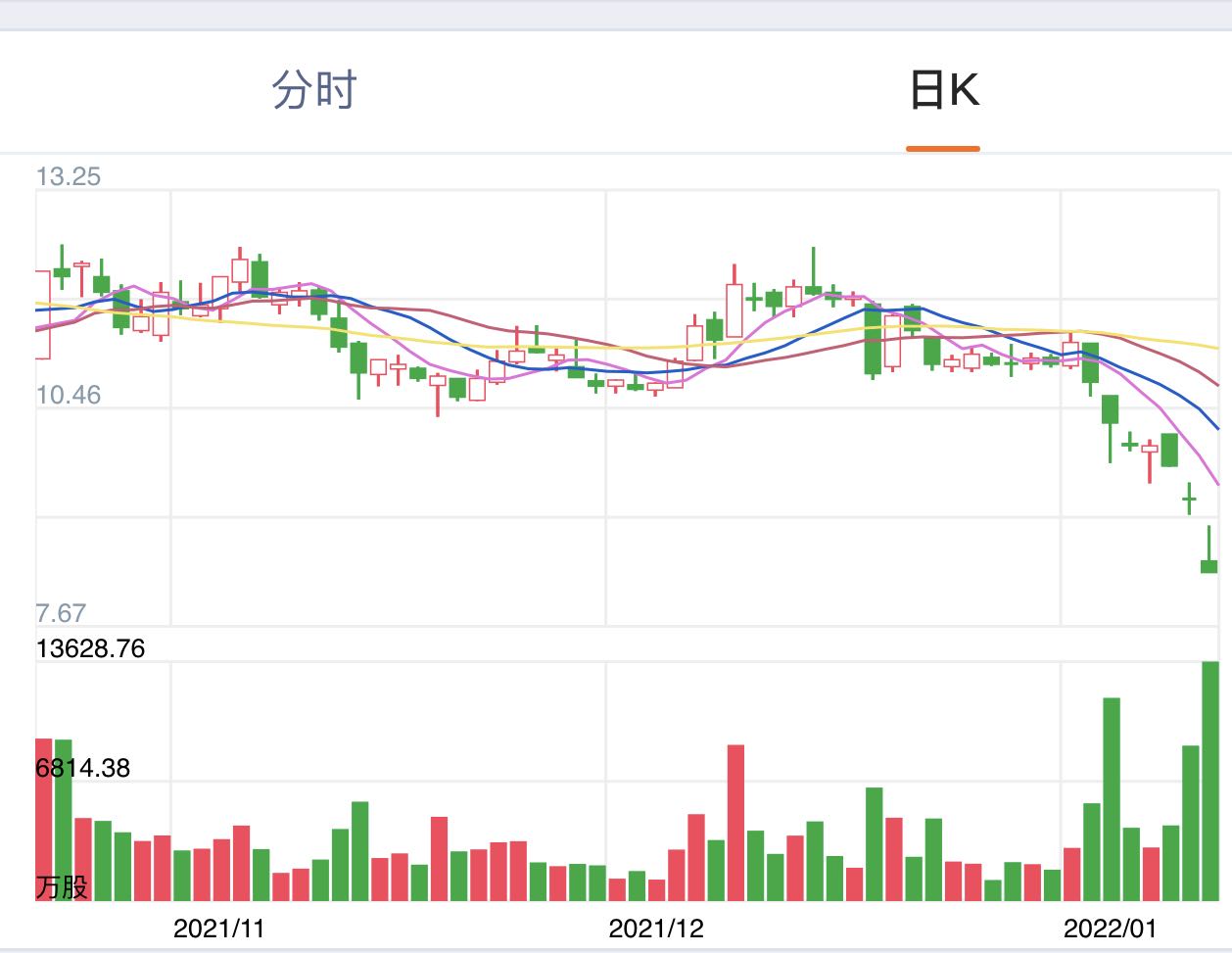Click the 13628.76 volume axis label
1232x953 pixels.
click(90, 648)
